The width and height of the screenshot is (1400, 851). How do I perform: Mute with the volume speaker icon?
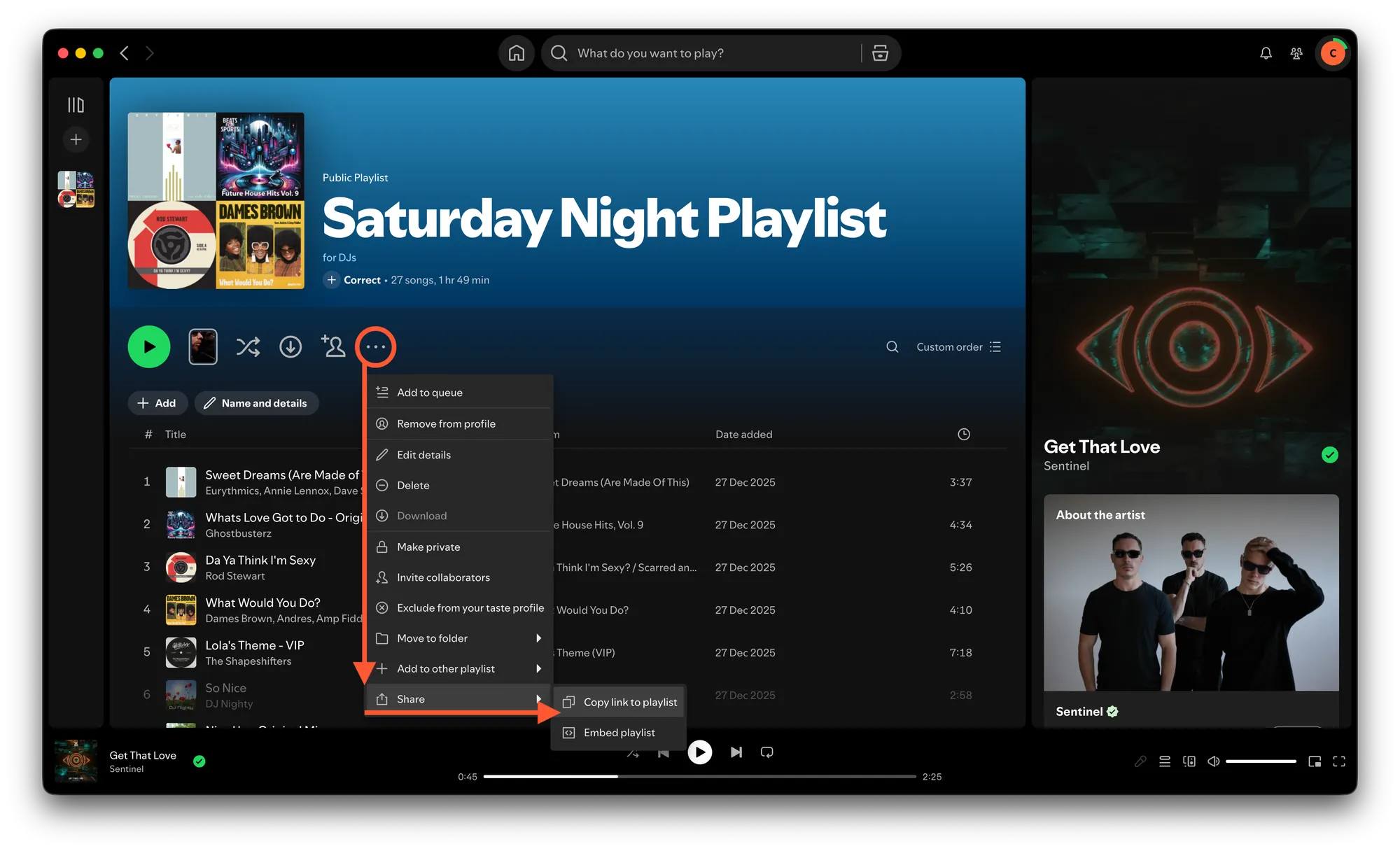pyautogui.click(x=1214, y=761)
